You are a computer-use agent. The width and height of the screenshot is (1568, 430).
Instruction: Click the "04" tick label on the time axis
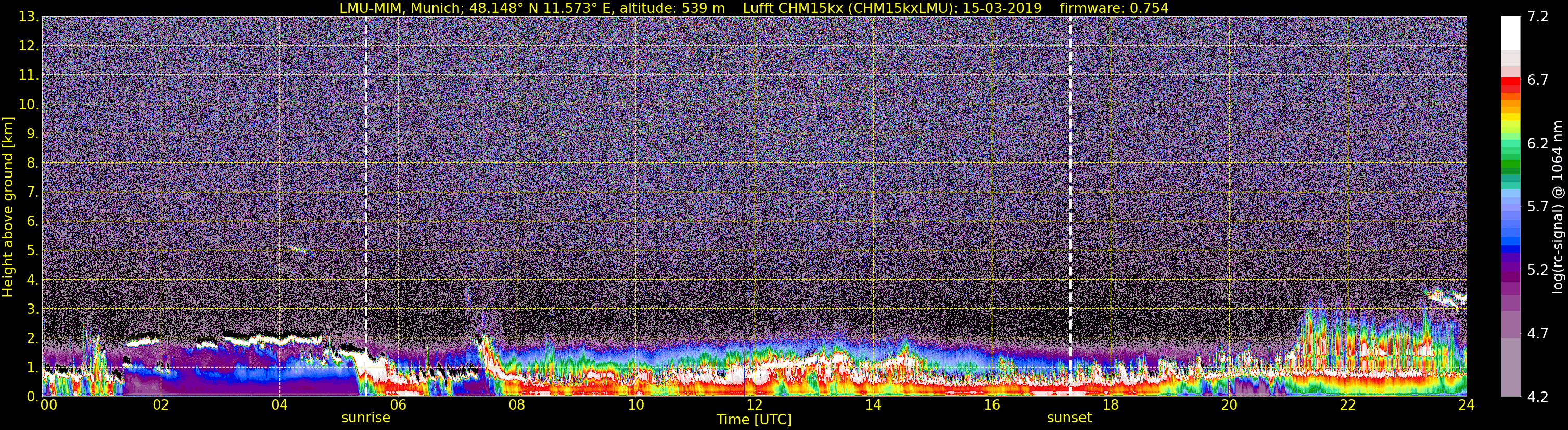pyautogui.click(x=279, y=405)
